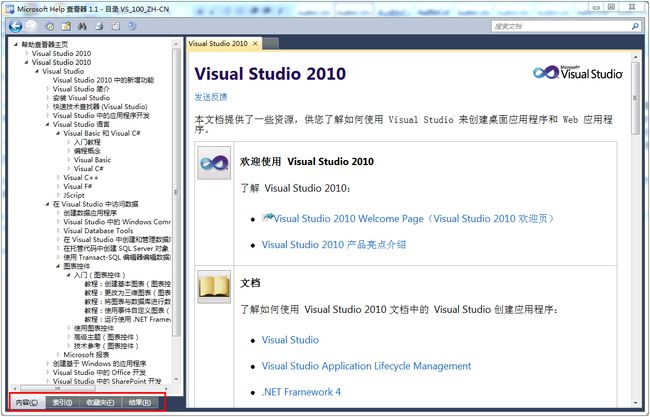The height and width of the screenshot is (417, 650).
Task: Select 教程：更改为三维图表 tree entry
Action: click(x=128, y=293)
